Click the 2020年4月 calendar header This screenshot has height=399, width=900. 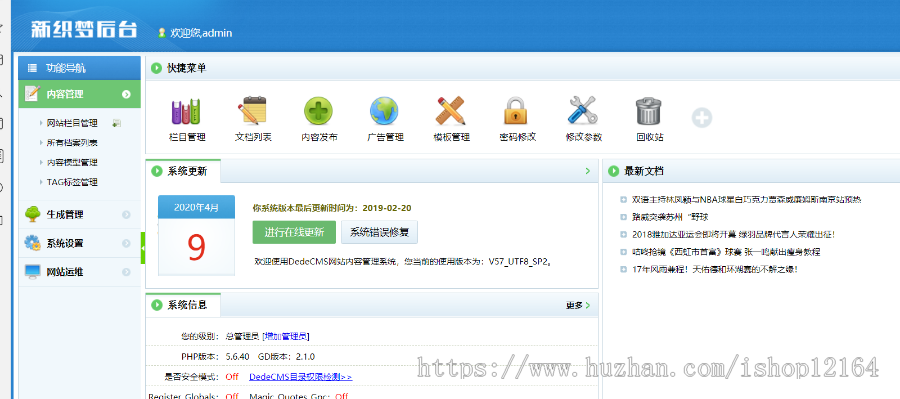(x=196, y=207)
